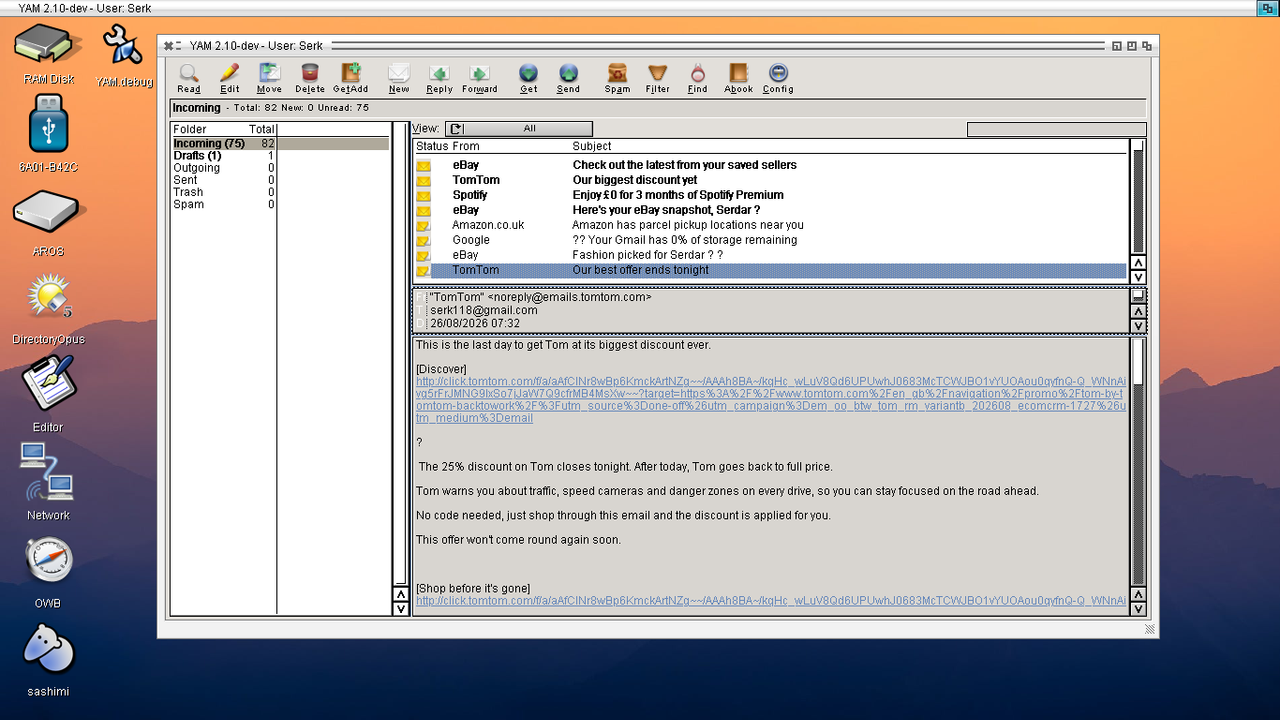1280x720 pixels.
Task: Delete the selected message via toolbar
Action: (310, 78)
